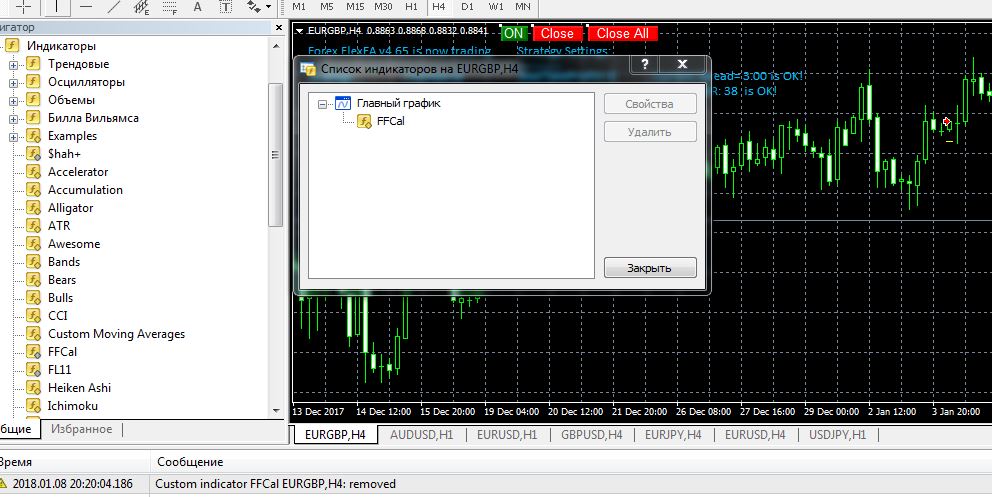The image size is (992, 497).
Task: Collapse the Главный график node
Action: click(323, 104)
